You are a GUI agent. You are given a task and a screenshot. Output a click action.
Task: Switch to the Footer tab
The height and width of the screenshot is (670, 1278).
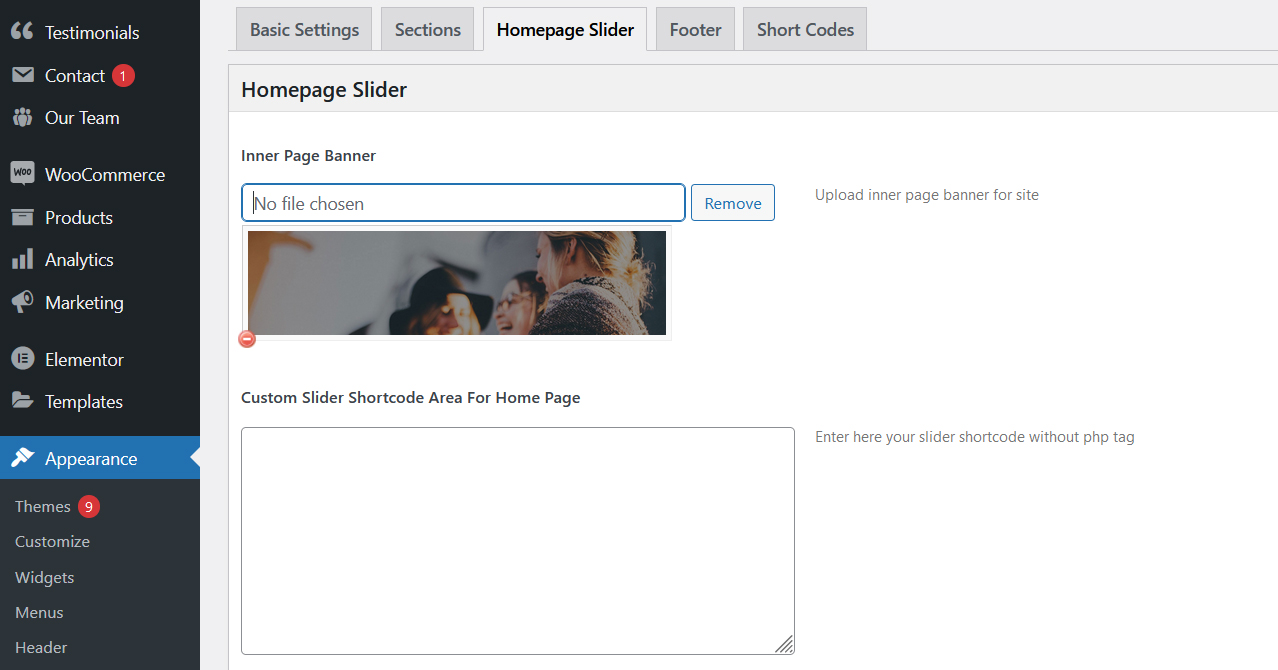point(696,29)
